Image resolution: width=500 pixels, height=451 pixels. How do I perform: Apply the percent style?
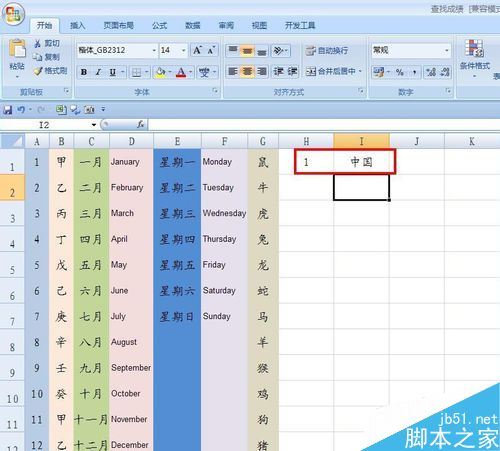point(400,72)
